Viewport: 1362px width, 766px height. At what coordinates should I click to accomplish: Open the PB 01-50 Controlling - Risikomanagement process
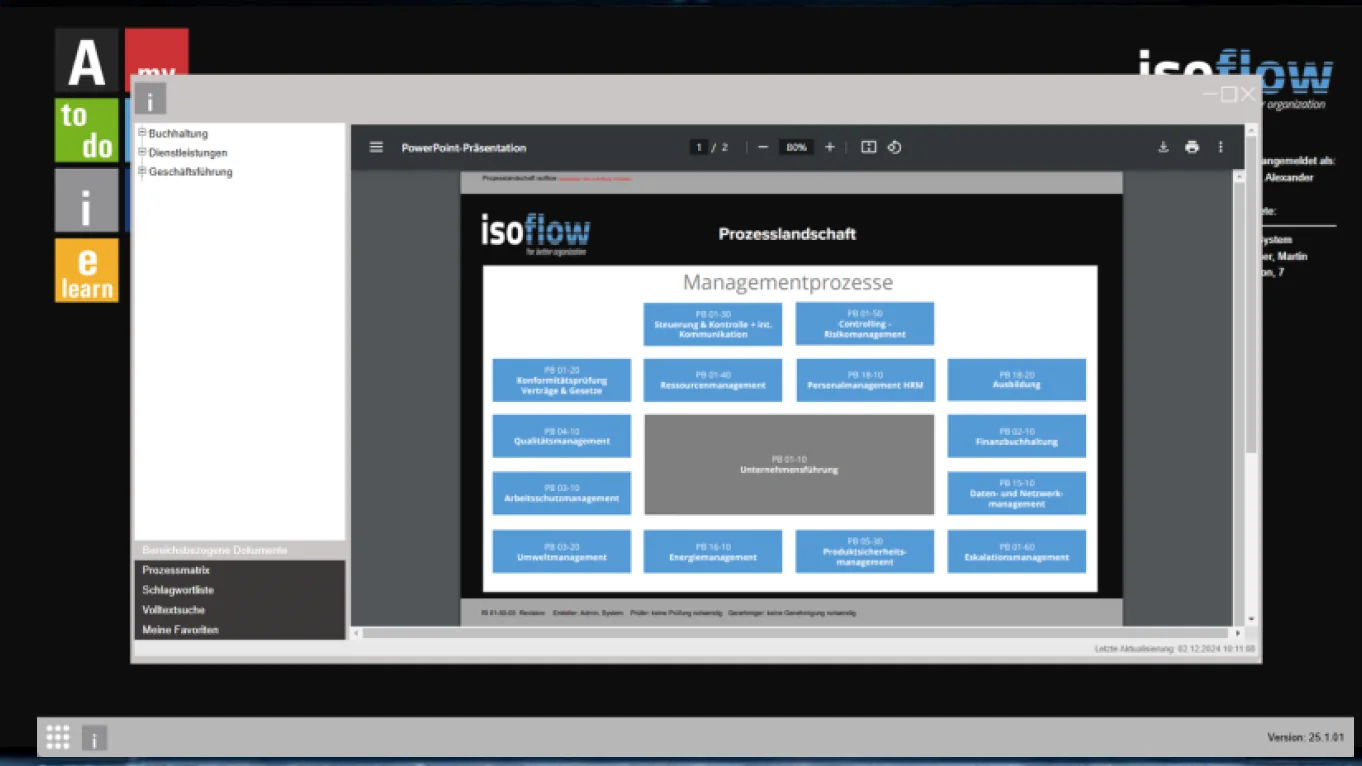click(865, 324)
